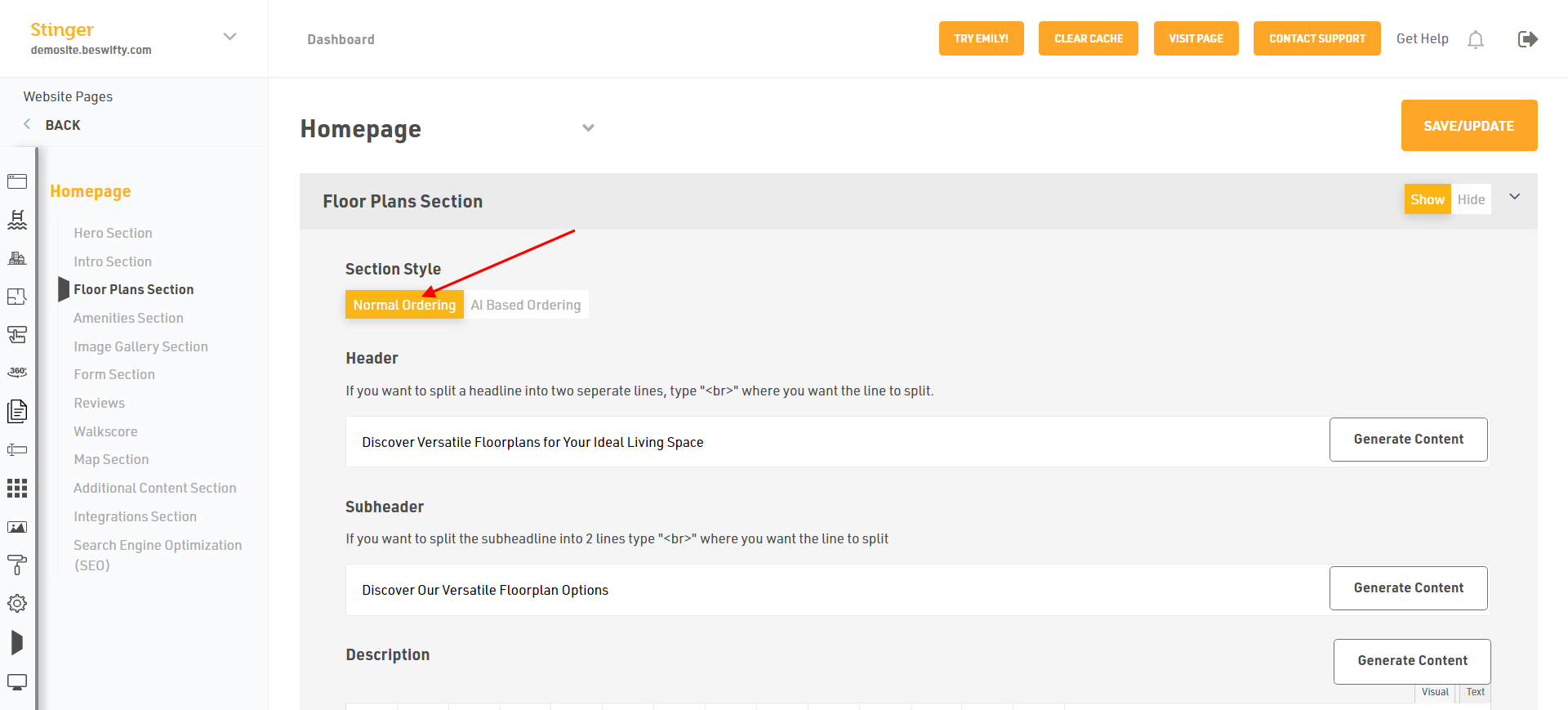
Task: Set Floor Plans Section to Hide
Action: 1471,199
